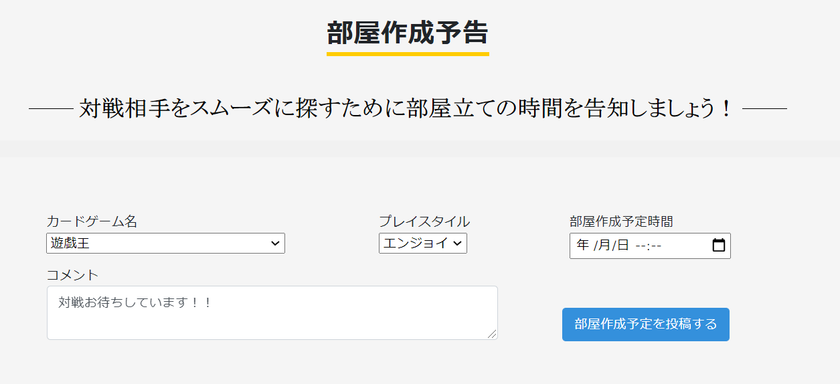Select the 月 month segment of the datetime input
Screen dimensions: 840x384
coord(604,245)
